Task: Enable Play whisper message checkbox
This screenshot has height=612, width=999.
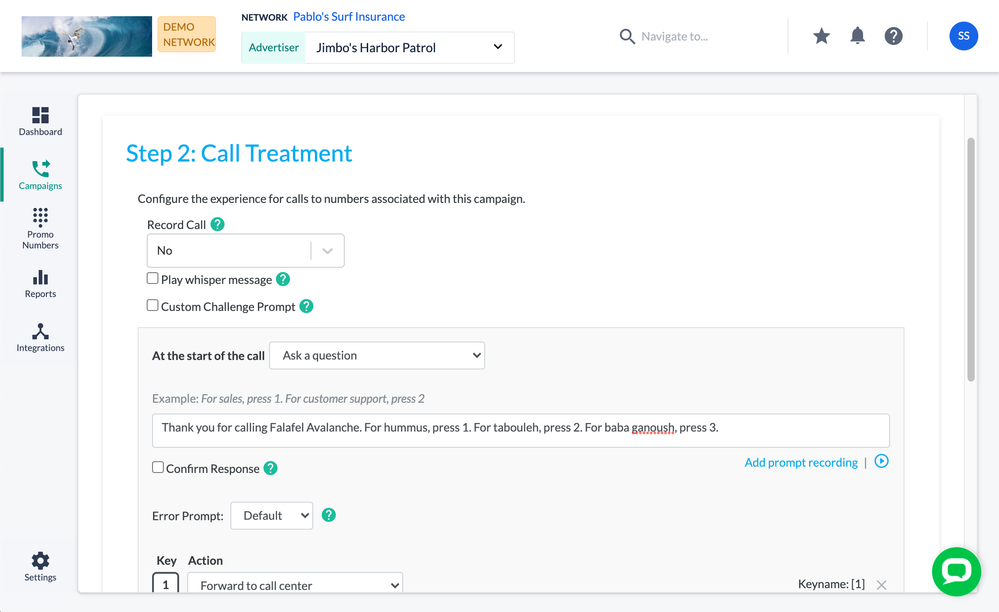Action: click(153, 279)
